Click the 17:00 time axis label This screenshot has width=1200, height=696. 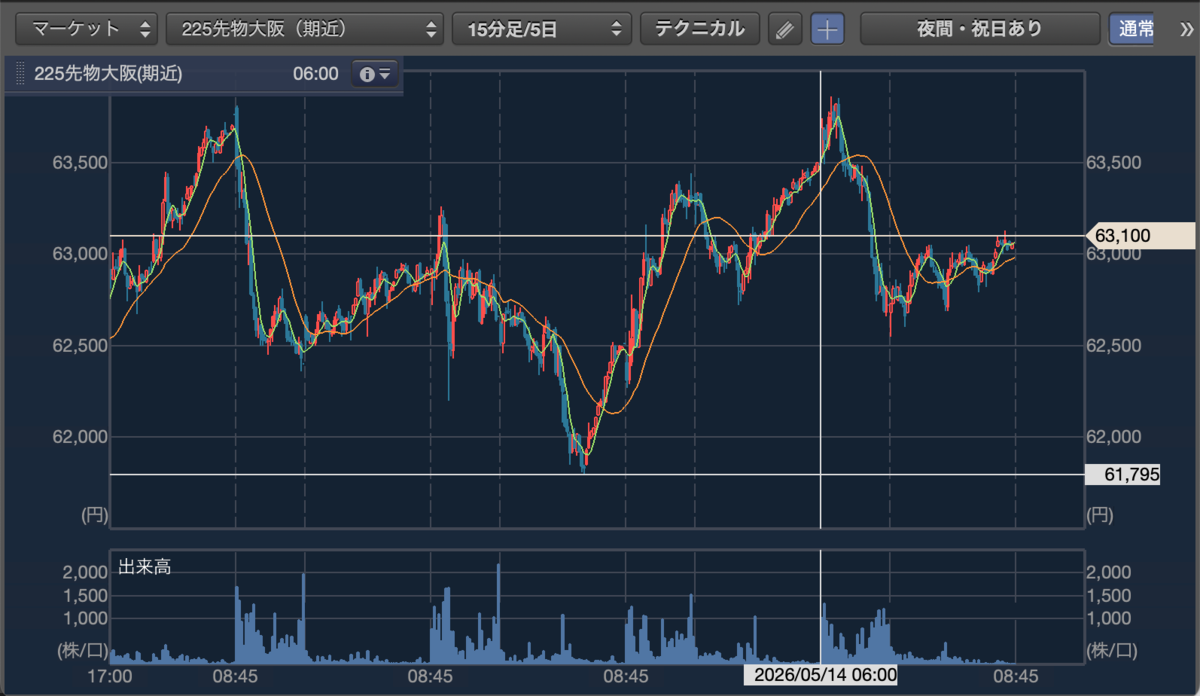(x=110, y=675)
